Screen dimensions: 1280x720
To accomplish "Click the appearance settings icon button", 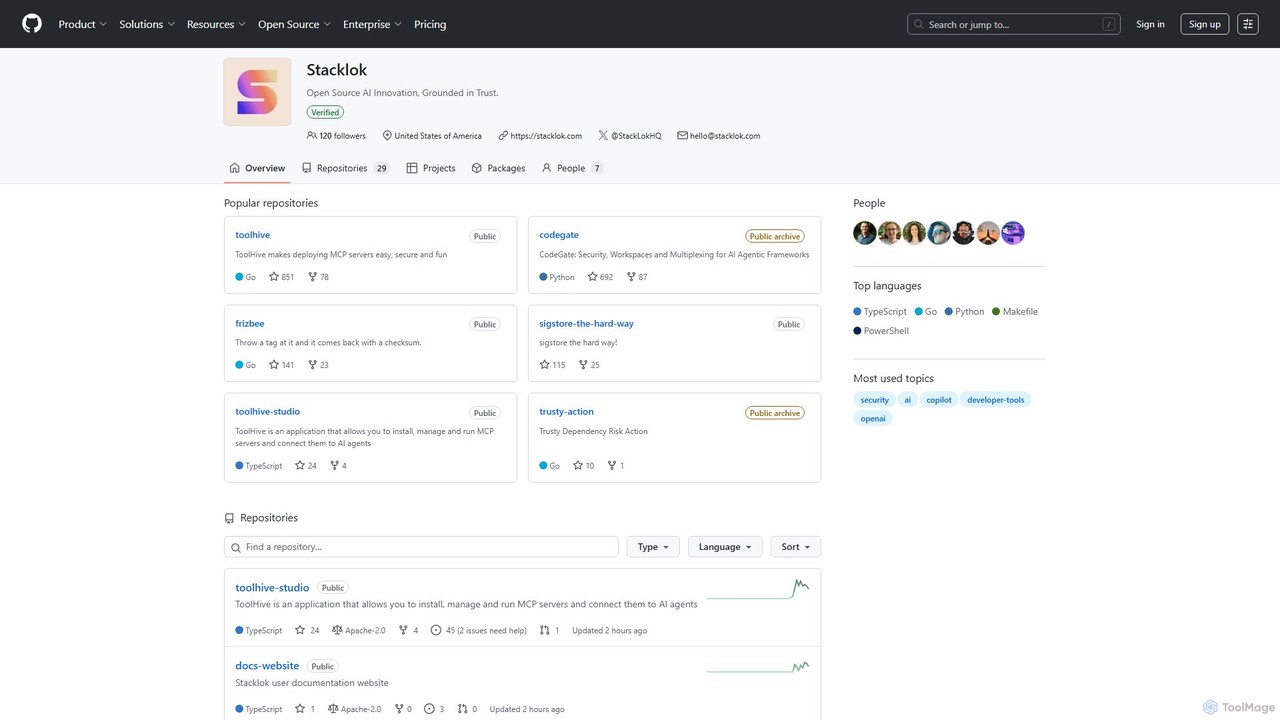I will (x=1247, y=24).
